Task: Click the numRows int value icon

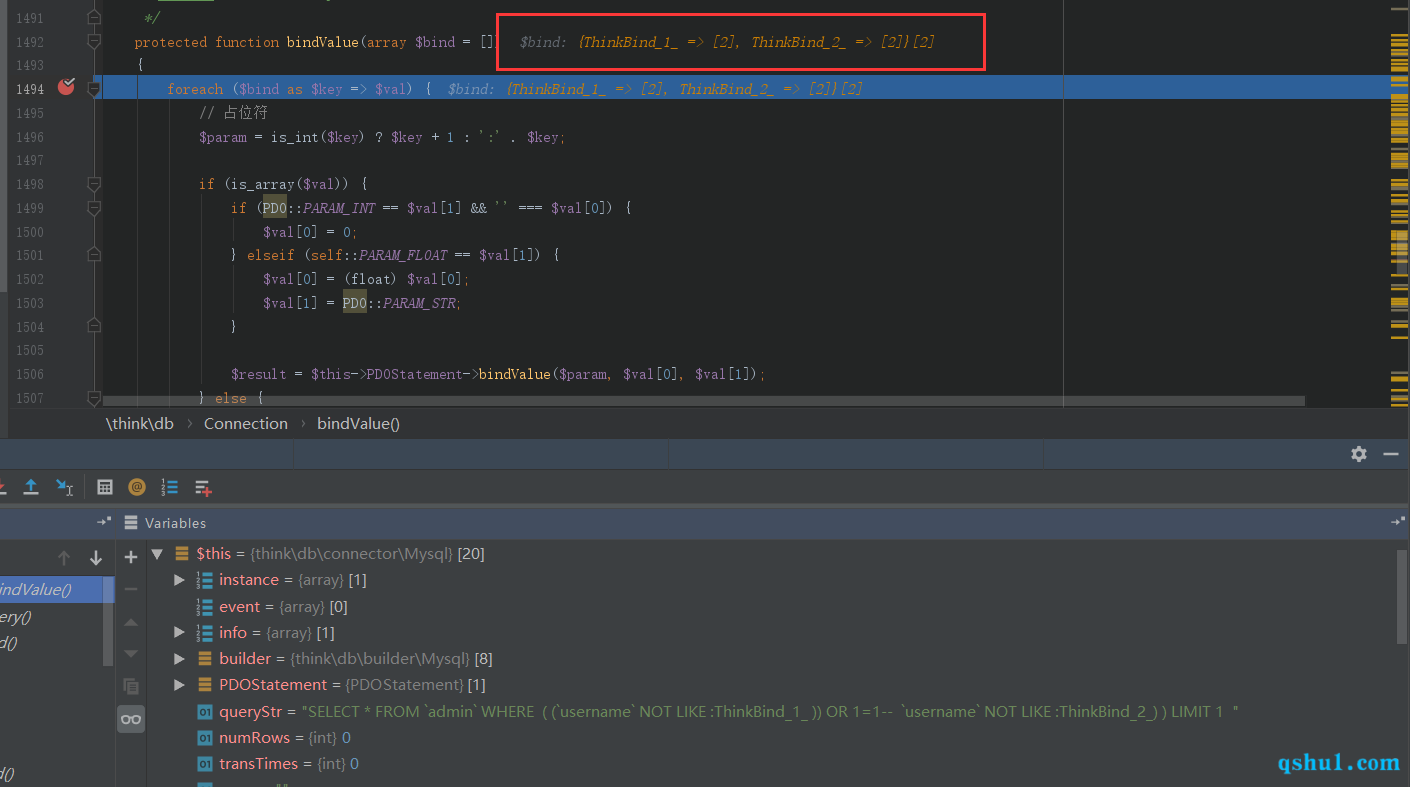Action: pyautogui.click(x=204, y=737)
